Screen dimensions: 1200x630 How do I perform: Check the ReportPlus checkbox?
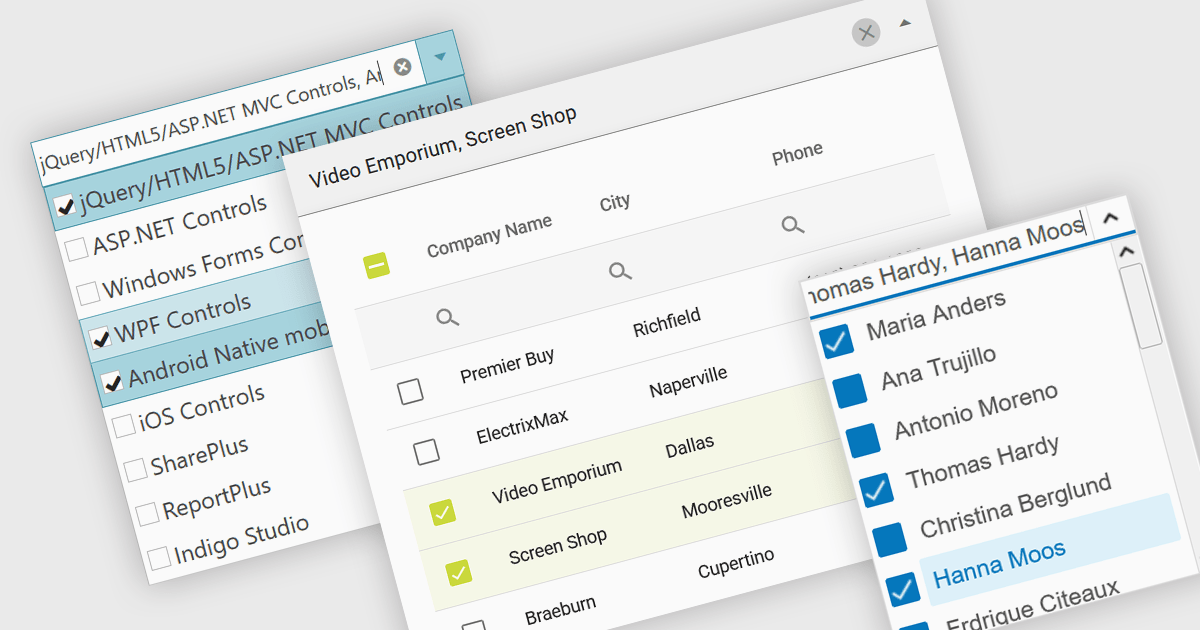click(x=147, y=513)
